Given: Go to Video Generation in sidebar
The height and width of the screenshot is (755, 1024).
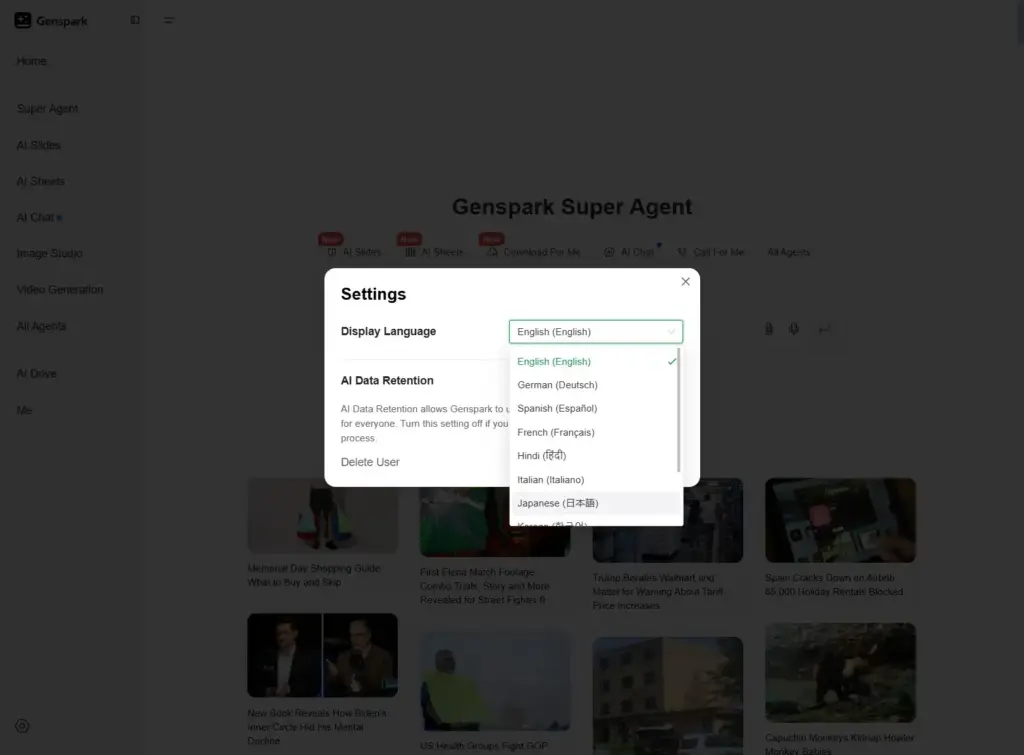Looking at the screenshot, I should click(60, 290).
